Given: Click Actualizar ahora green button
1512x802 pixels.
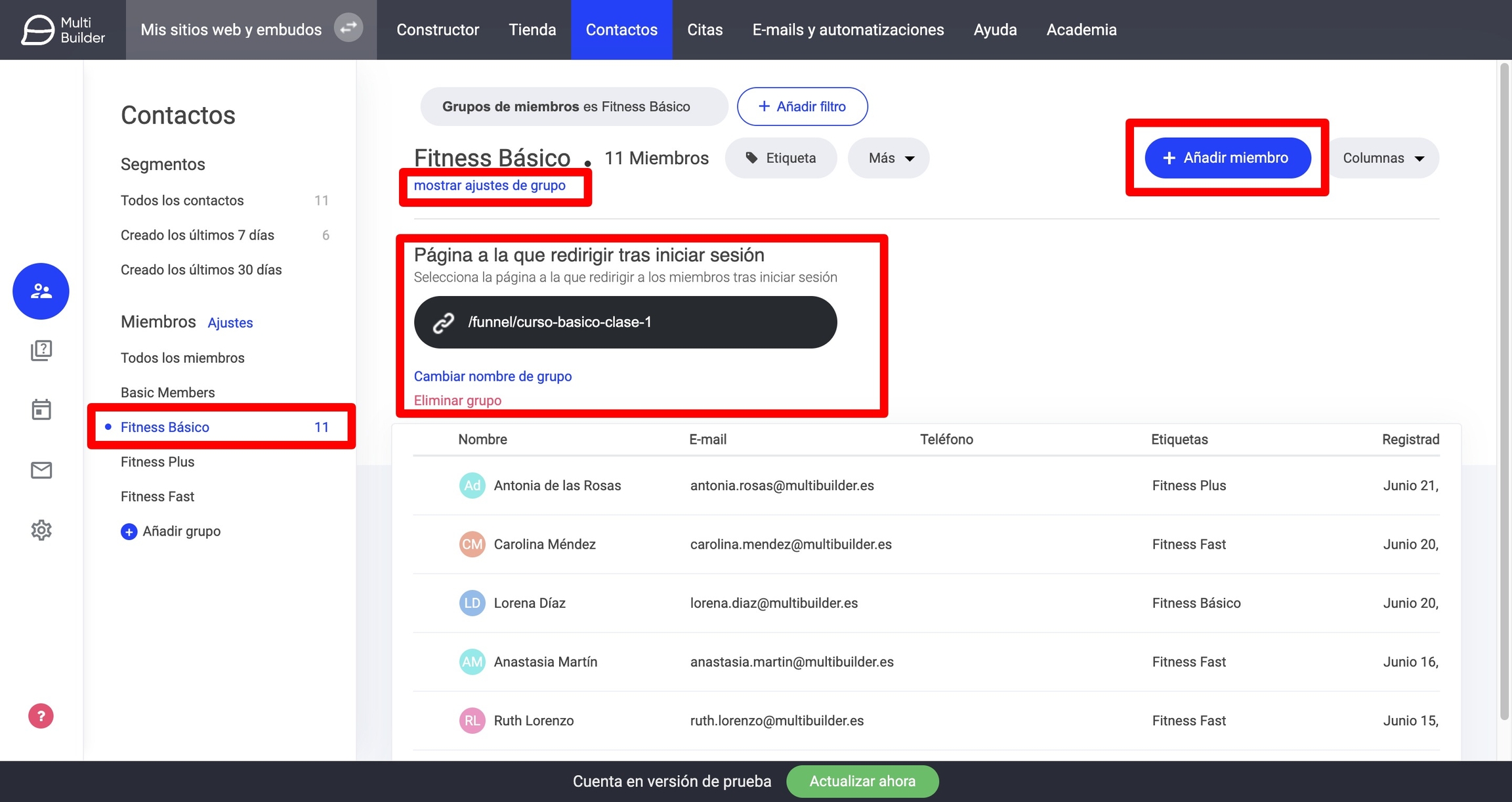Looking at the screenshot, I should [862, 781].
